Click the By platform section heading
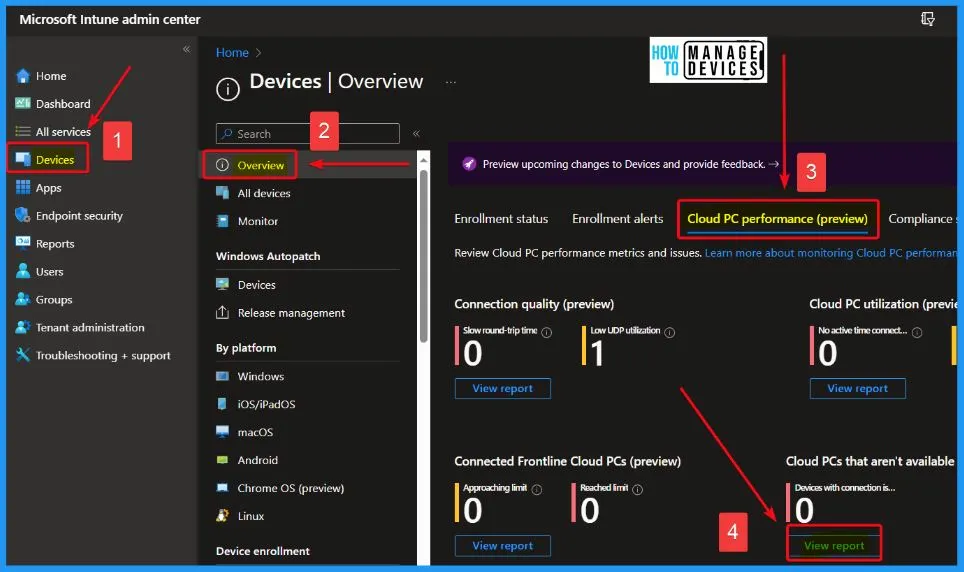The height and width of the screenshot is (572, 964). click(x=246, y=348)
